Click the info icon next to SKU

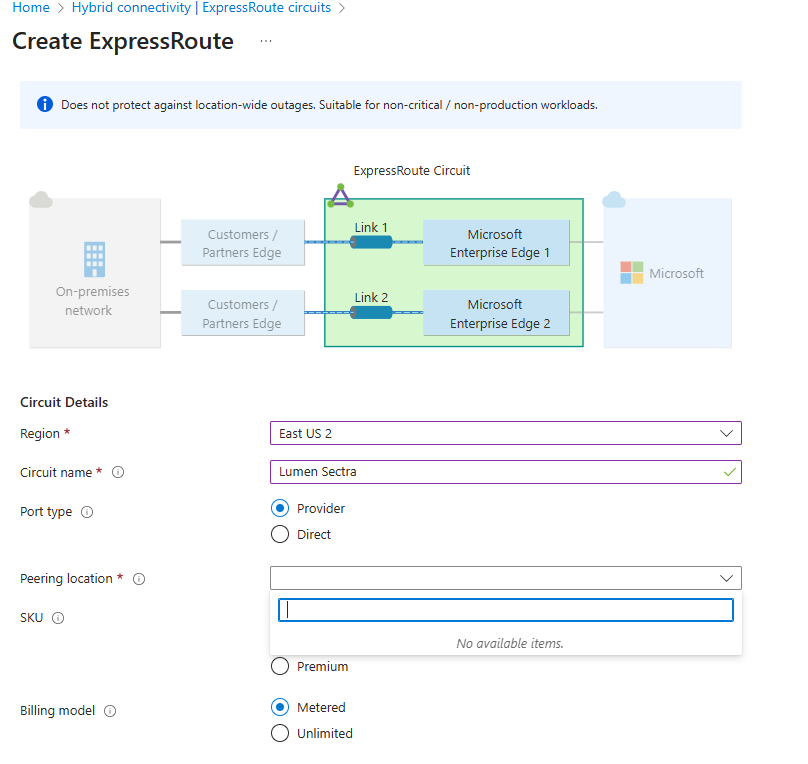58,618
